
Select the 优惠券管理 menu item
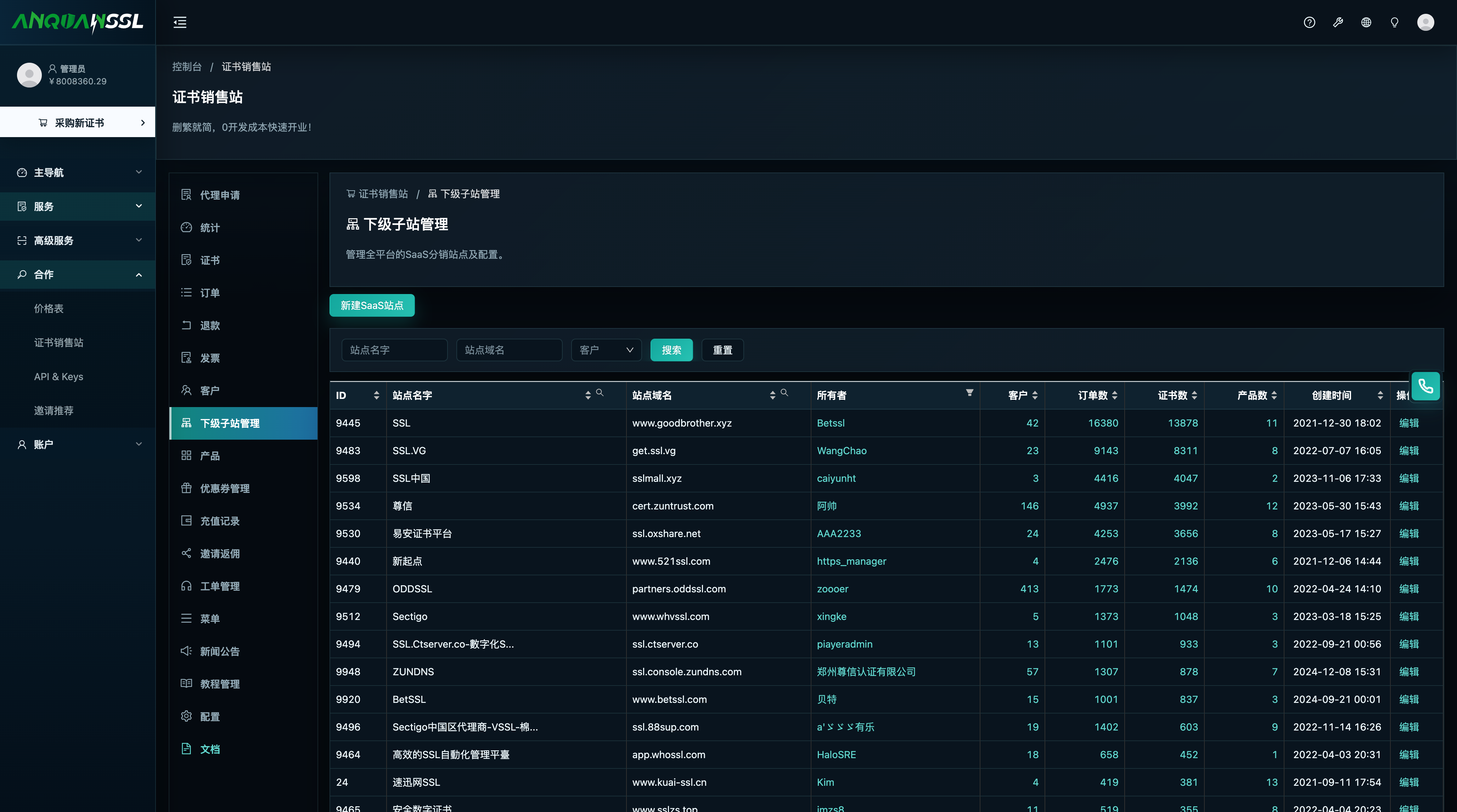[x=243, y=489]
